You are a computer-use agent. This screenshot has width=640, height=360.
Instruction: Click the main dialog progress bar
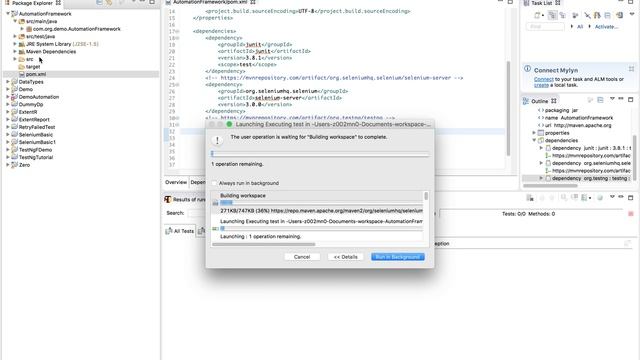coord(320,154)
